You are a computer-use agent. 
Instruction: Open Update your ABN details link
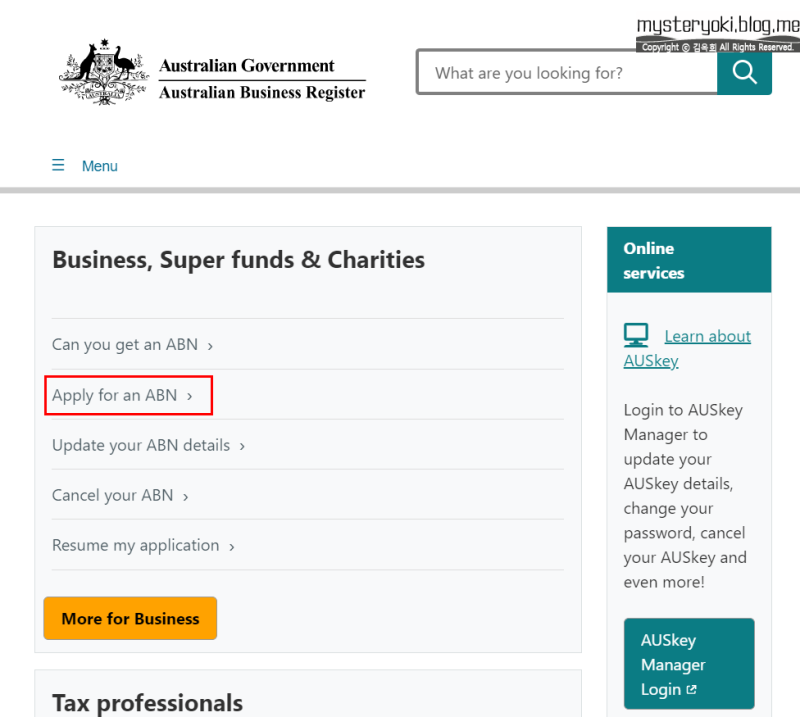click(141, 445)
